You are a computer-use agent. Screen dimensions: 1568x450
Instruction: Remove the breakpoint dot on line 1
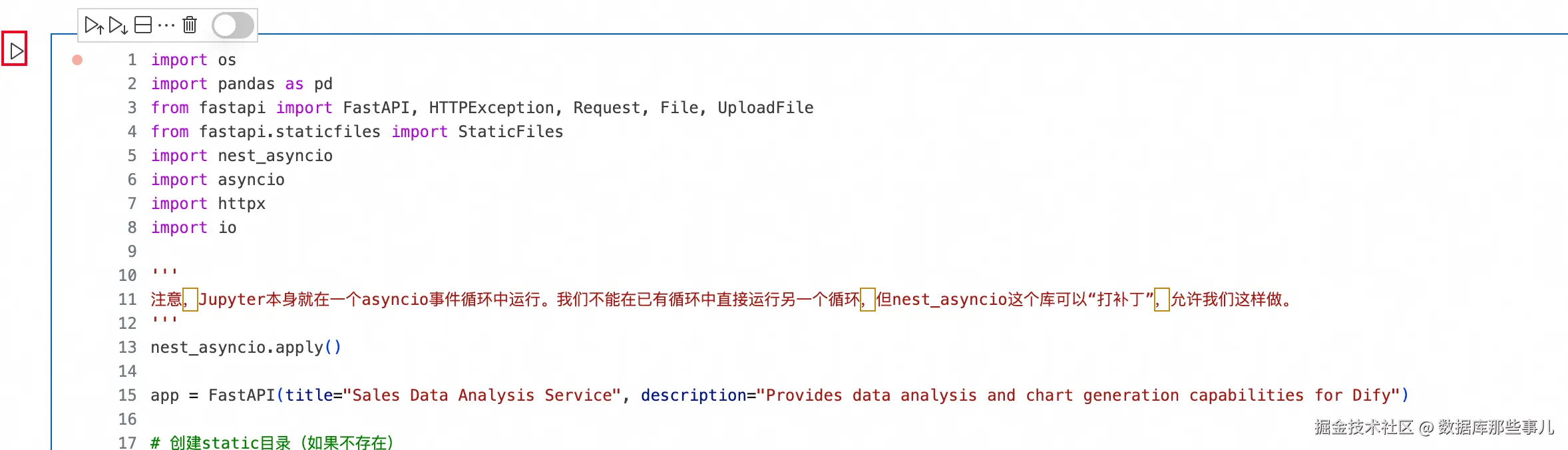click(77, 60)
